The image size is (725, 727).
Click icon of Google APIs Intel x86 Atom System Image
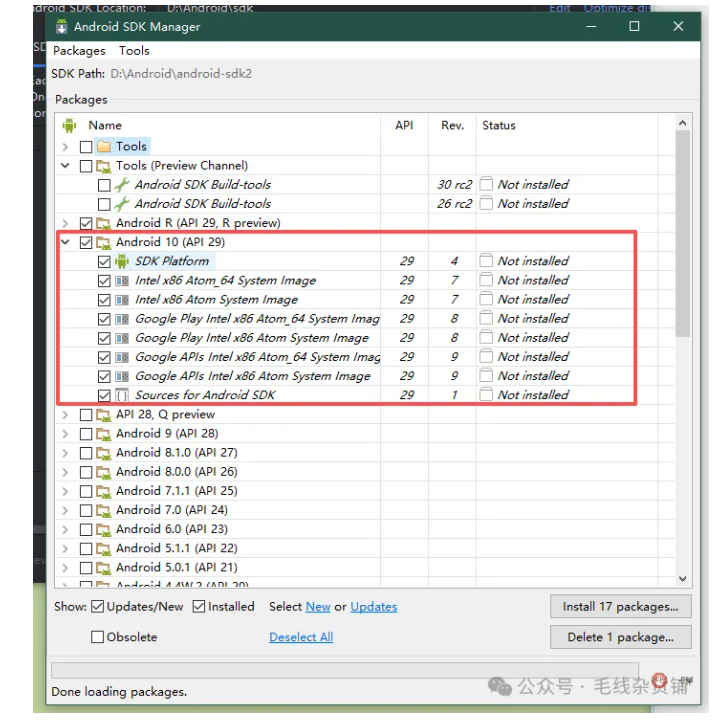click(x=122, y=376)
